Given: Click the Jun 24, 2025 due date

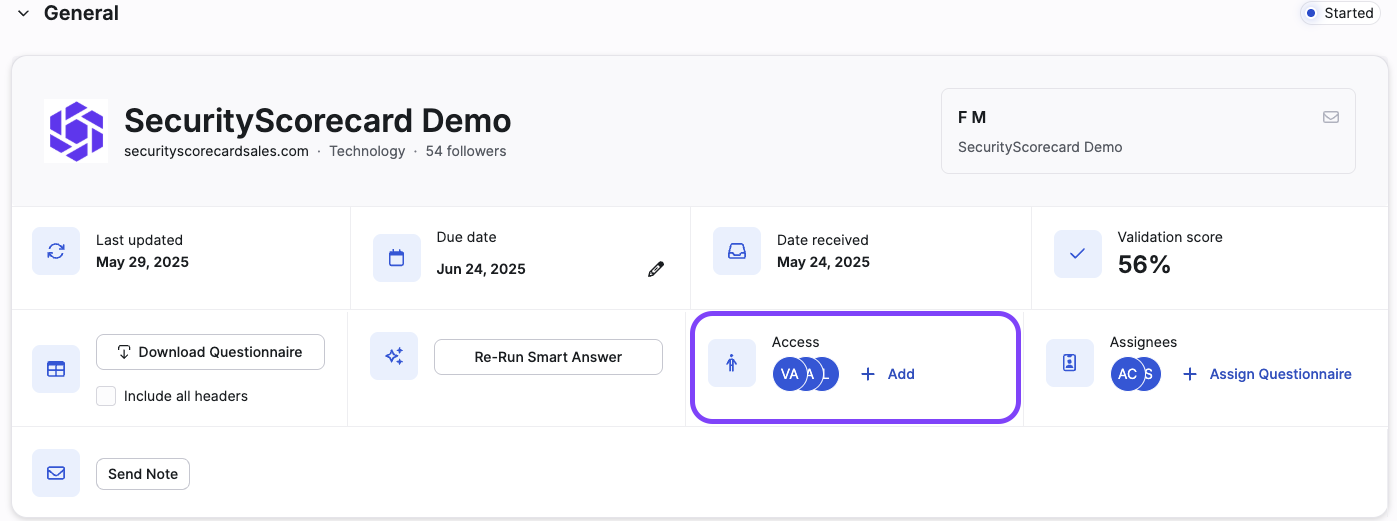Looking at the screenshot, I should tap(481, 269).
